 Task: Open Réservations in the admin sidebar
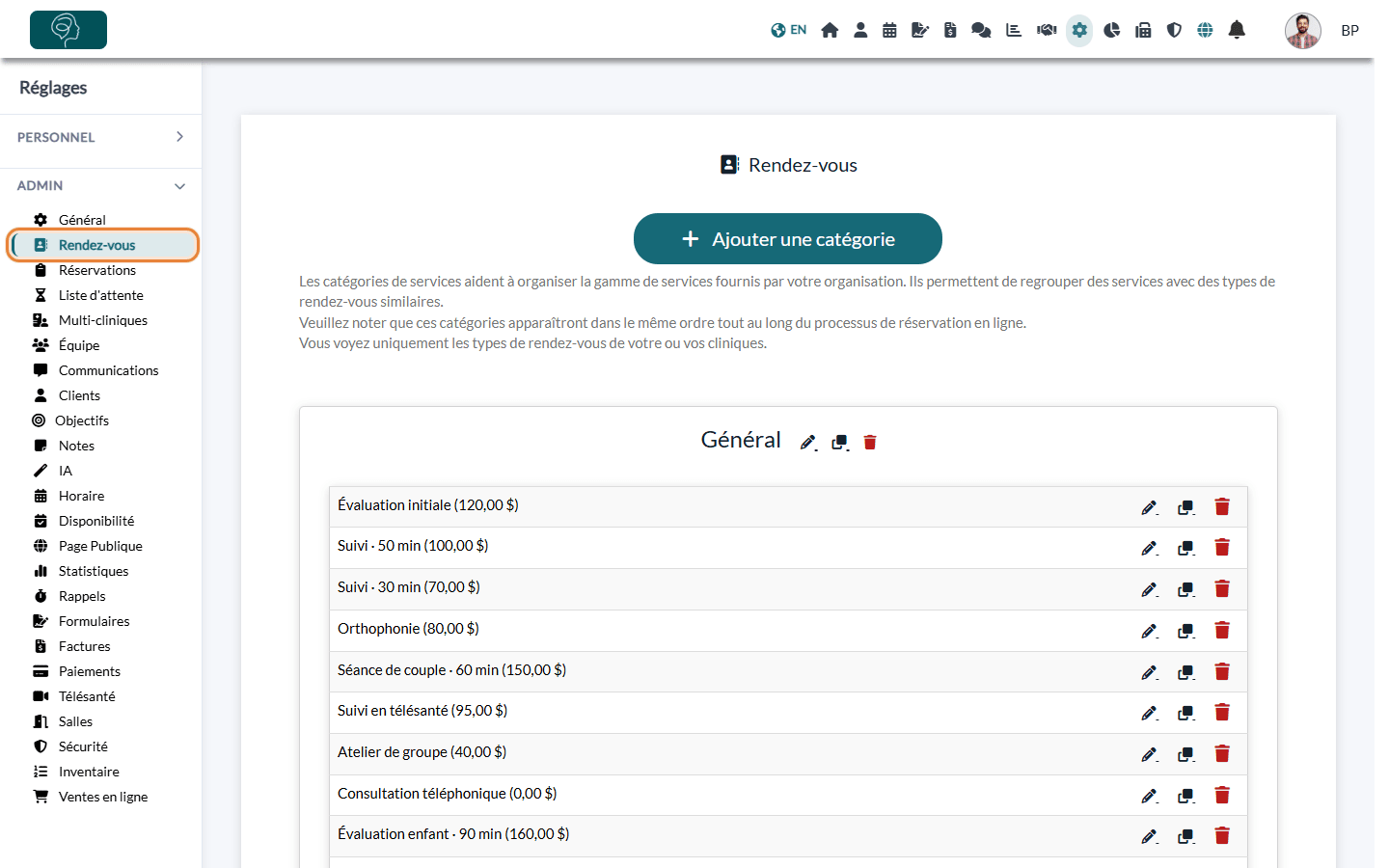pyautogui.click(x=97, y=270)
